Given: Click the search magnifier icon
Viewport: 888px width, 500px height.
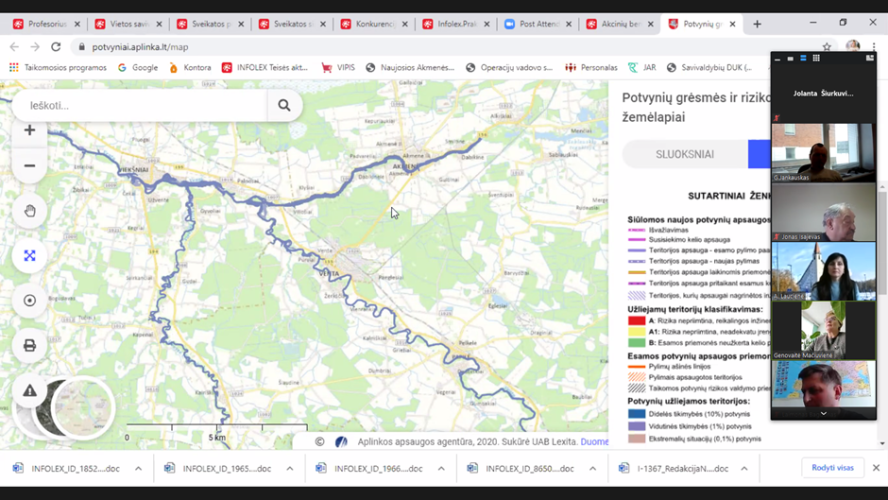Looking at the screenshot, I should (284, 105).
